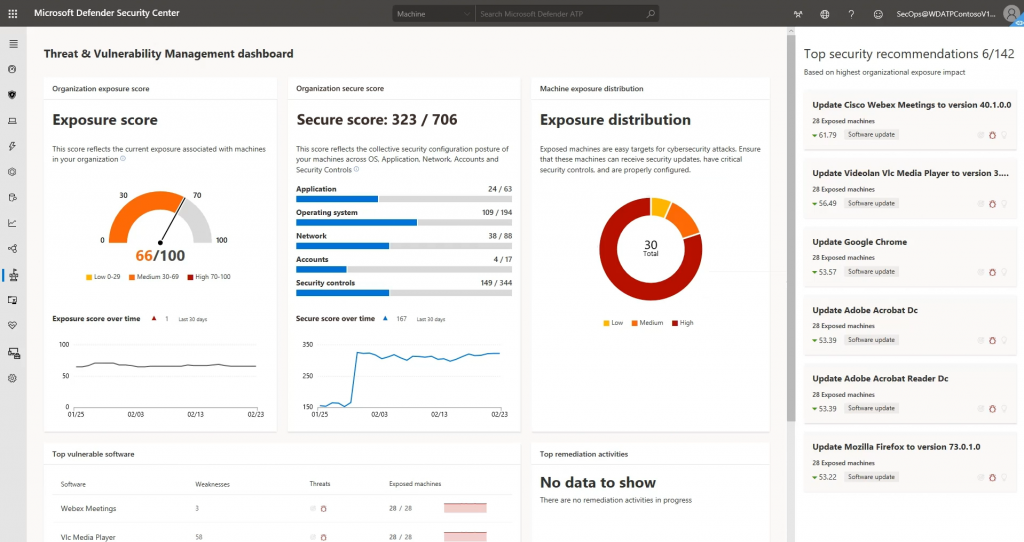Screen dimensions: 1024x542
Task: Click the Exposed machines column header
Action: point(415,484)
